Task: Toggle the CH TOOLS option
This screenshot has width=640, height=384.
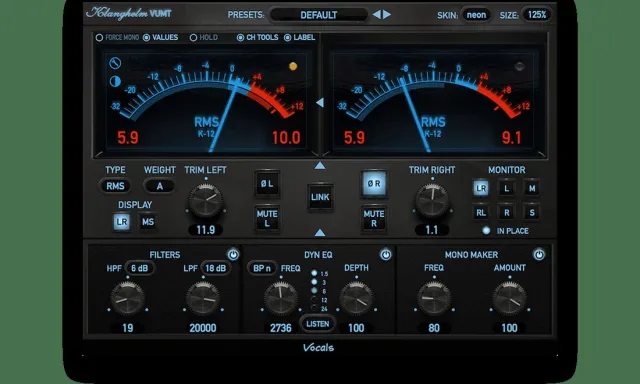Action: click(x=258, y=38)
